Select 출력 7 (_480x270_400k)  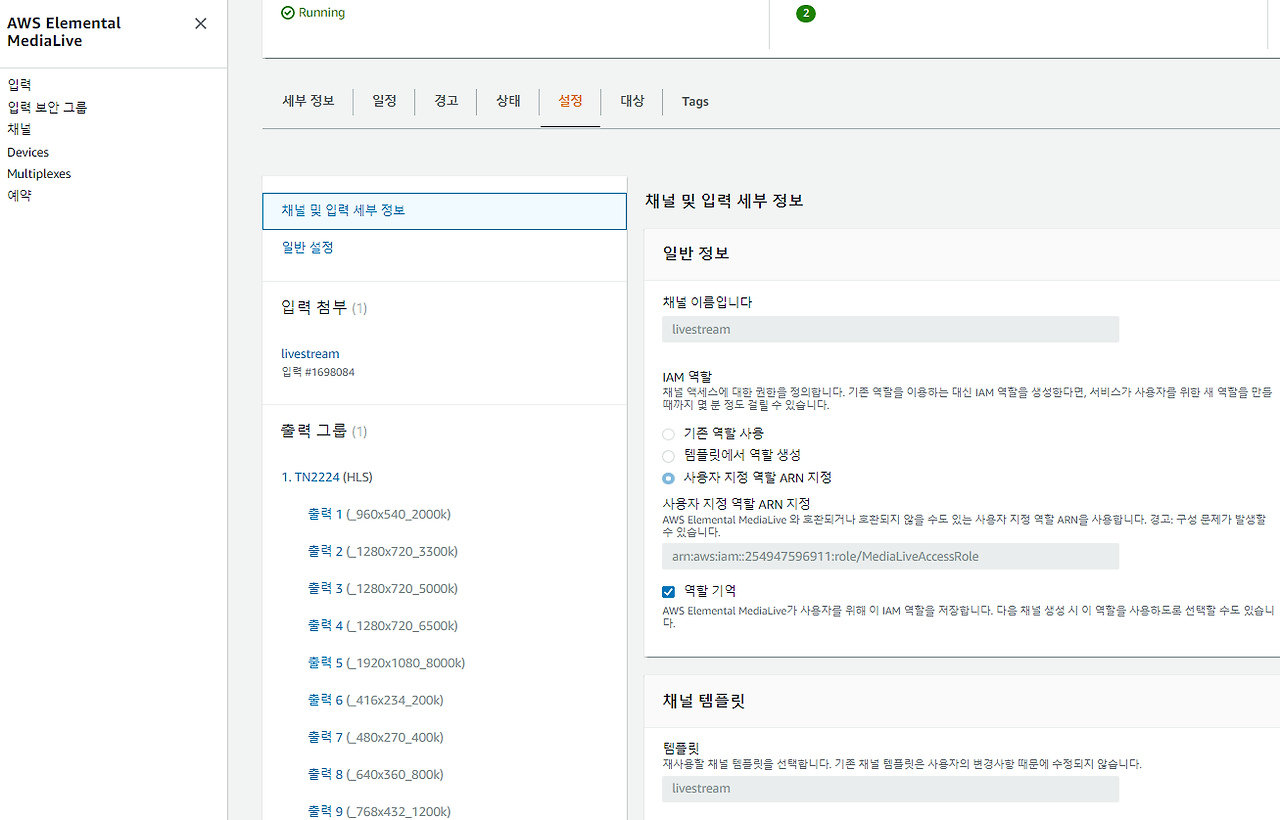coord(376,737)
